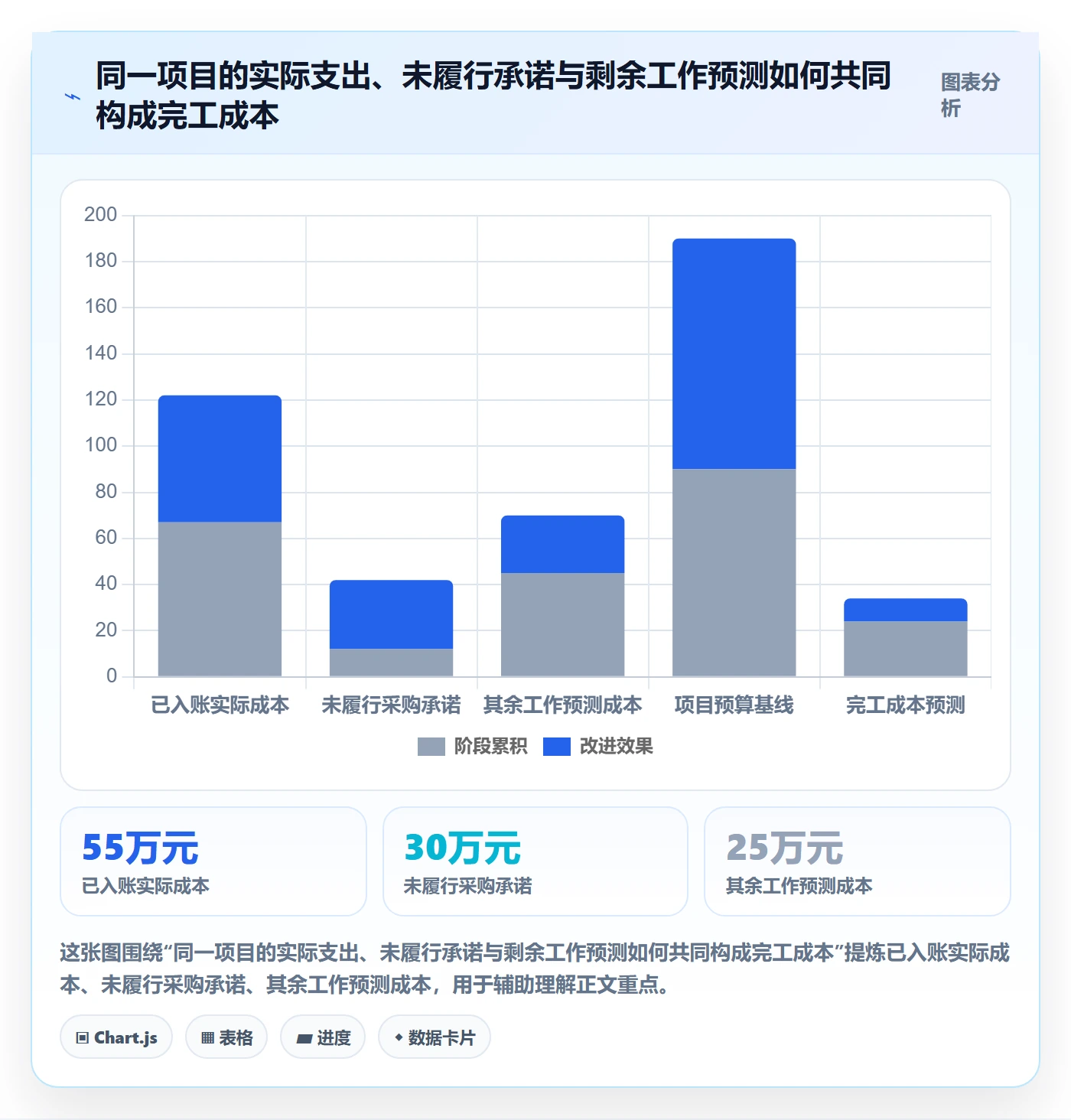Image resolution: width=1071 pixels, height=1120 pixels.
Task: Click the 阶段累积 legend label
Action: pos(490,747)
